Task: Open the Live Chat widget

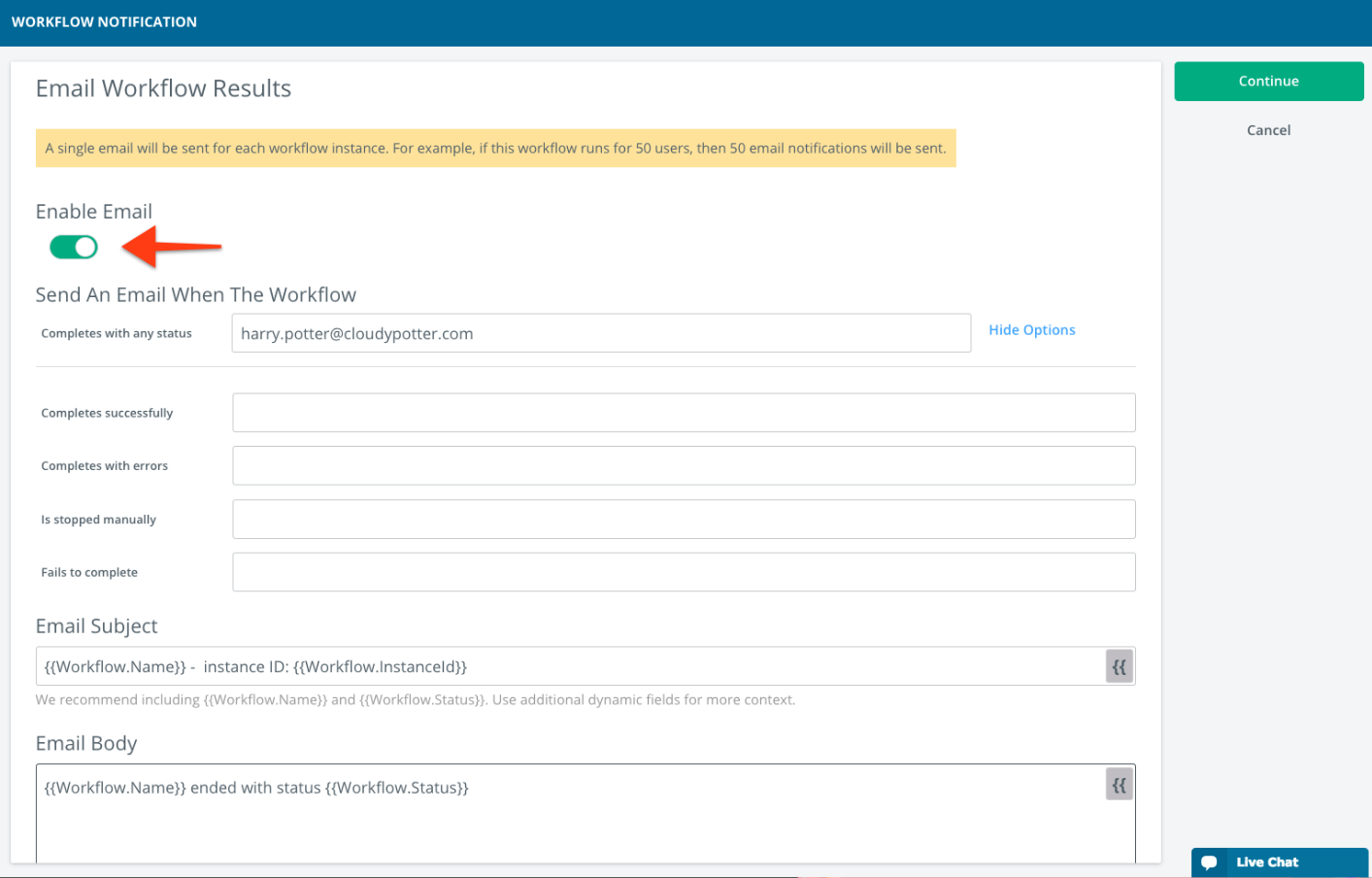Action: (x=1279, y=862)
